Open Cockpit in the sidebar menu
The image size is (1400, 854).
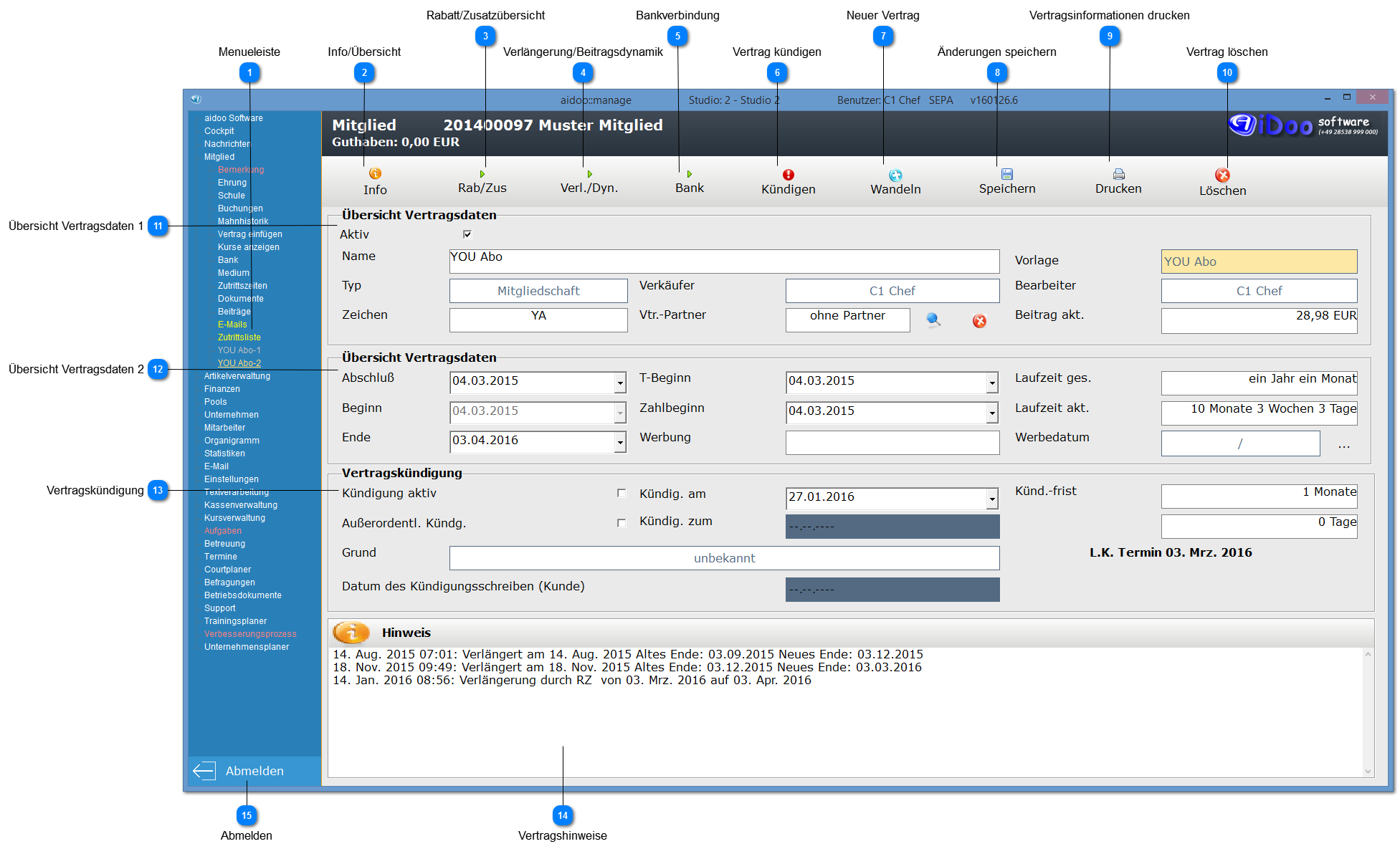[219, 131]
